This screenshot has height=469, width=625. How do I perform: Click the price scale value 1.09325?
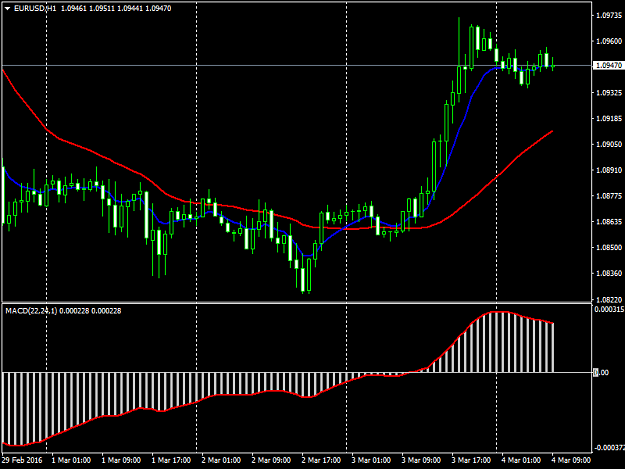tap(609, 93)
